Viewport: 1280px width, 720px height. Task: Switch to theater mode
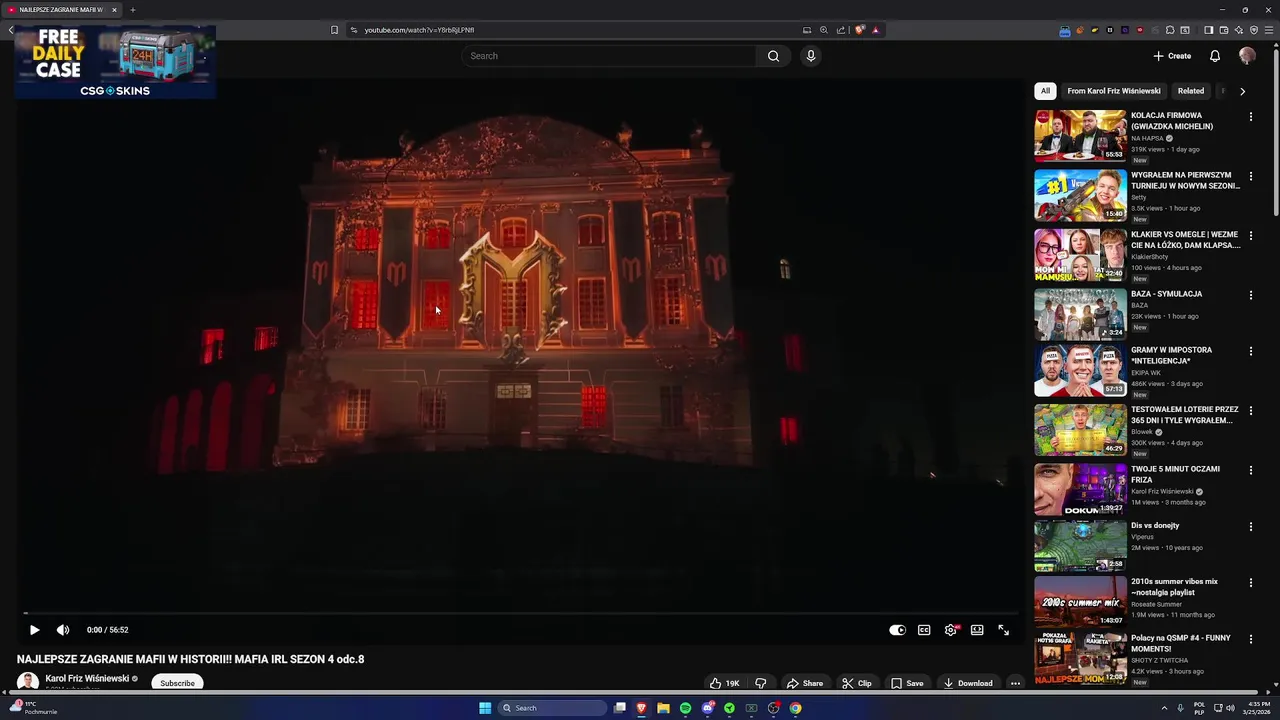point(977,630)
